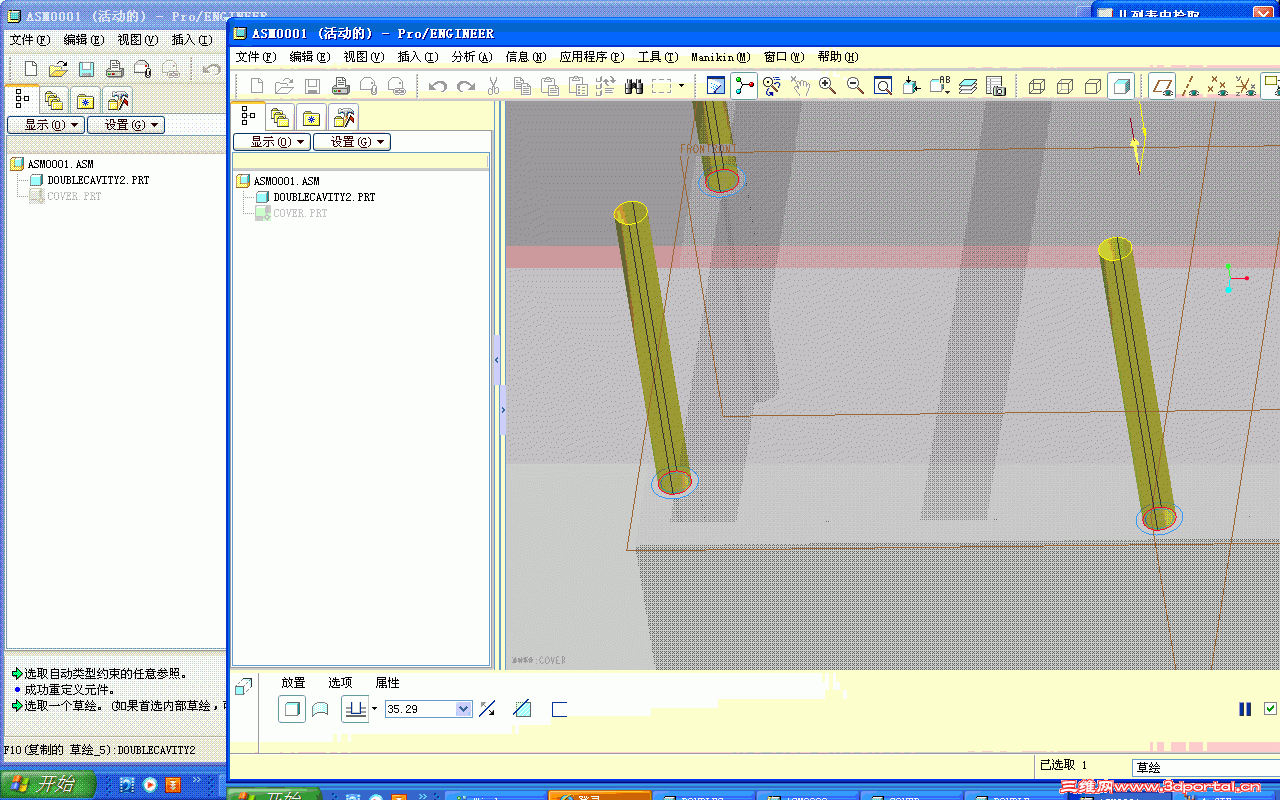Screen dimensions: 1280x800
Task: Click the Flip depth direction icon
Action: point(487,709)
